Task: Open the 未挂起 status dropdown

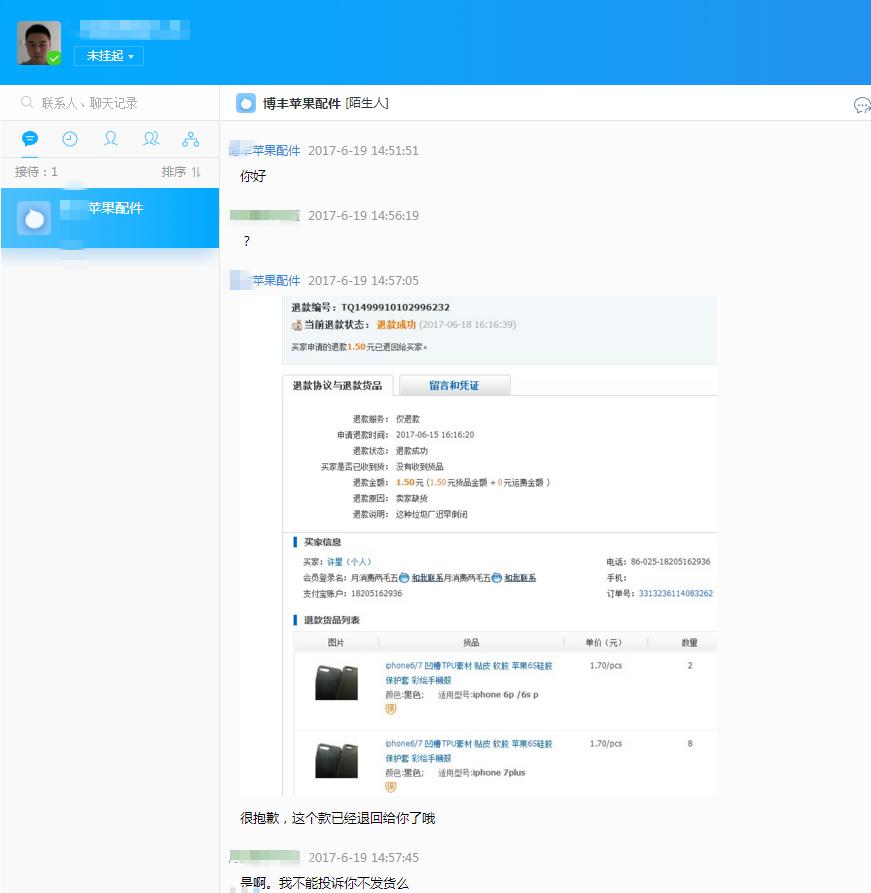Action: pyautogui.click(x=104, y=56)
